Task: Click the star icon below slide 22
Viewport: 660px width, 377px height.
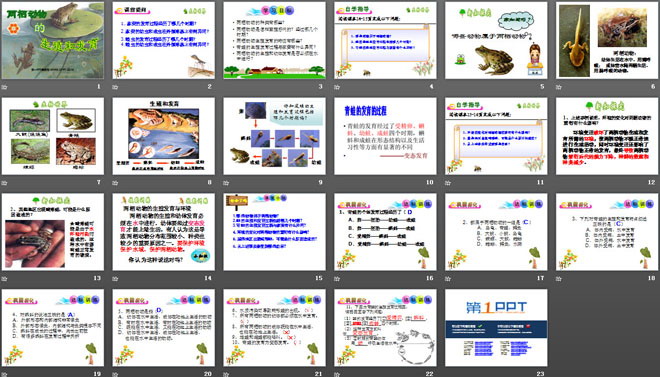Action: [x=337, y=374]
